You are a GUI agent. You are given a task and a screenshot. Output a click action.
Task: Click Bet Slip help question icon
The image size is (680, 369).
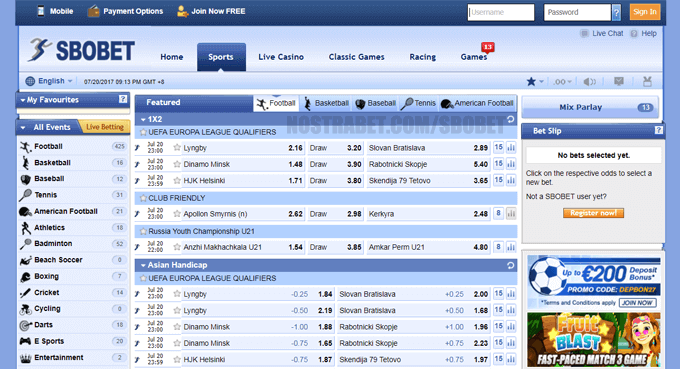pyautogui.click(x=658, y=130)
